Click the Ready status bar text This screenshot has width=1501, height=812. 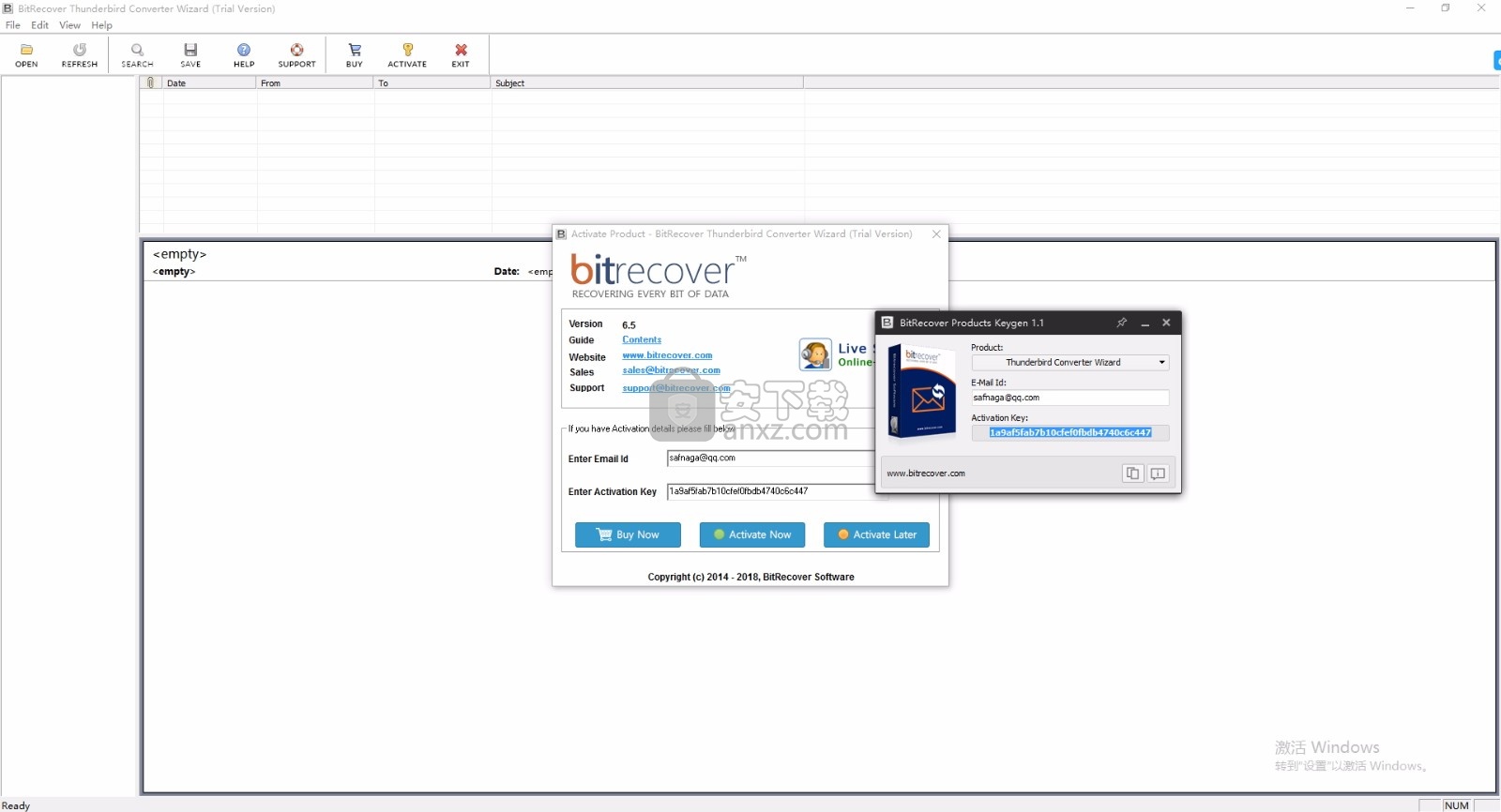point(16,805)
